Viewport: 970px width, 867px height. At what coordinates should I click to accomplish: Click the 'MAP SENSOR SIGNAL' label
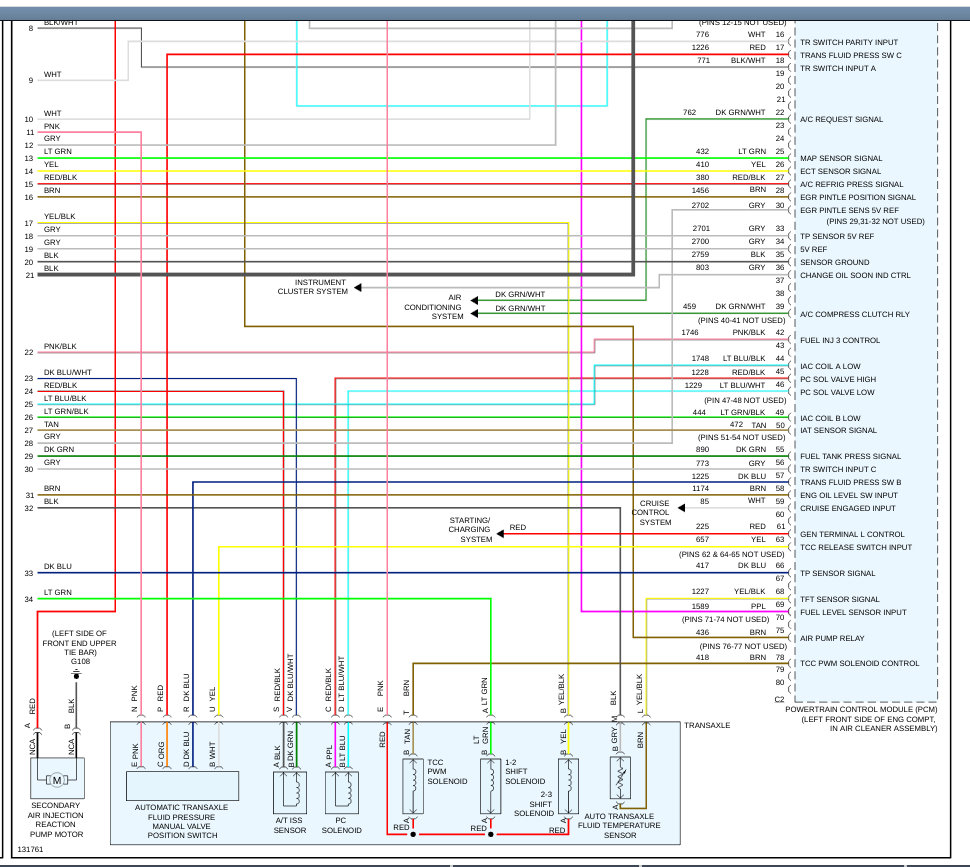(841, 158)
